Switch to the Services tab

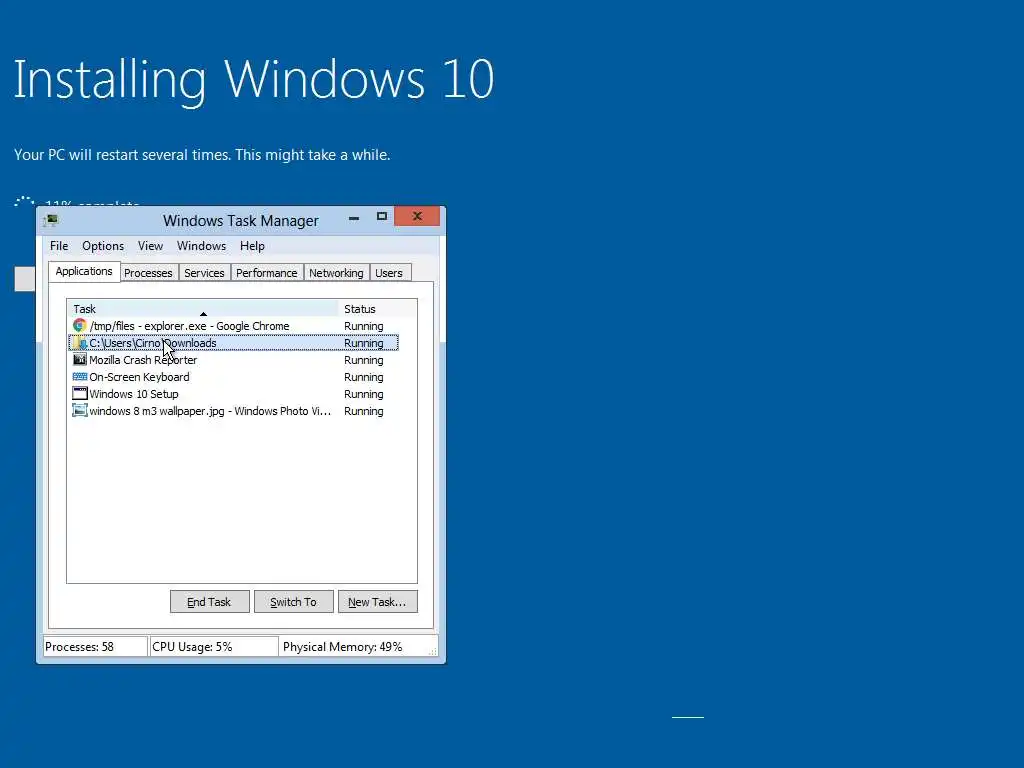click(x=204, y=273)
